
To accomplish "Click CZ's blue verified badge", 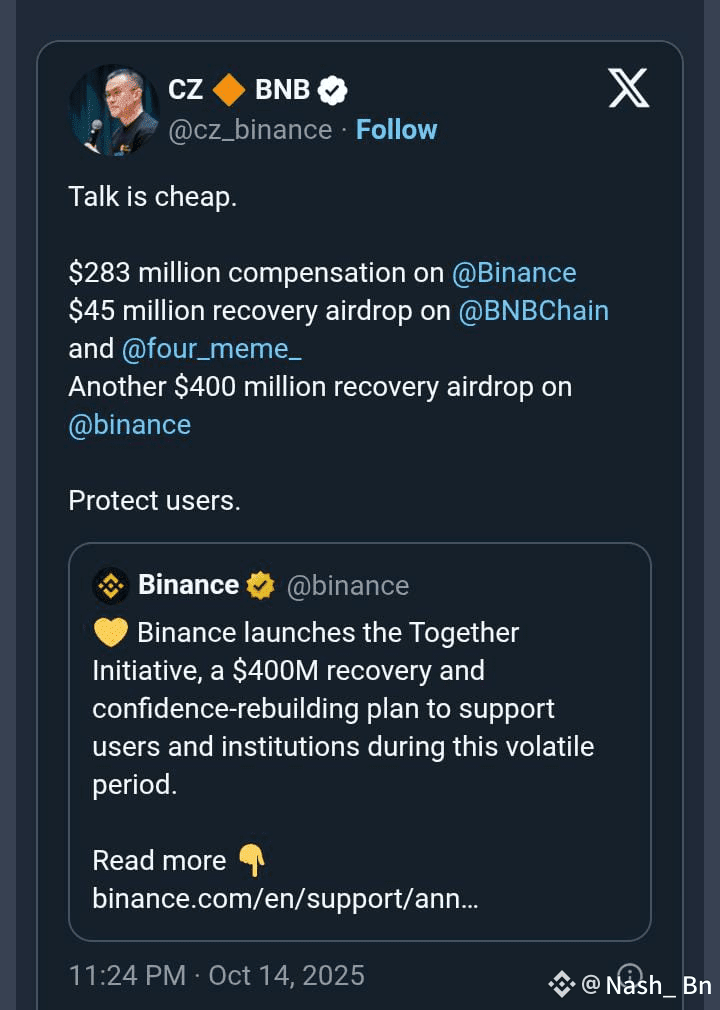I will point(333,91).
